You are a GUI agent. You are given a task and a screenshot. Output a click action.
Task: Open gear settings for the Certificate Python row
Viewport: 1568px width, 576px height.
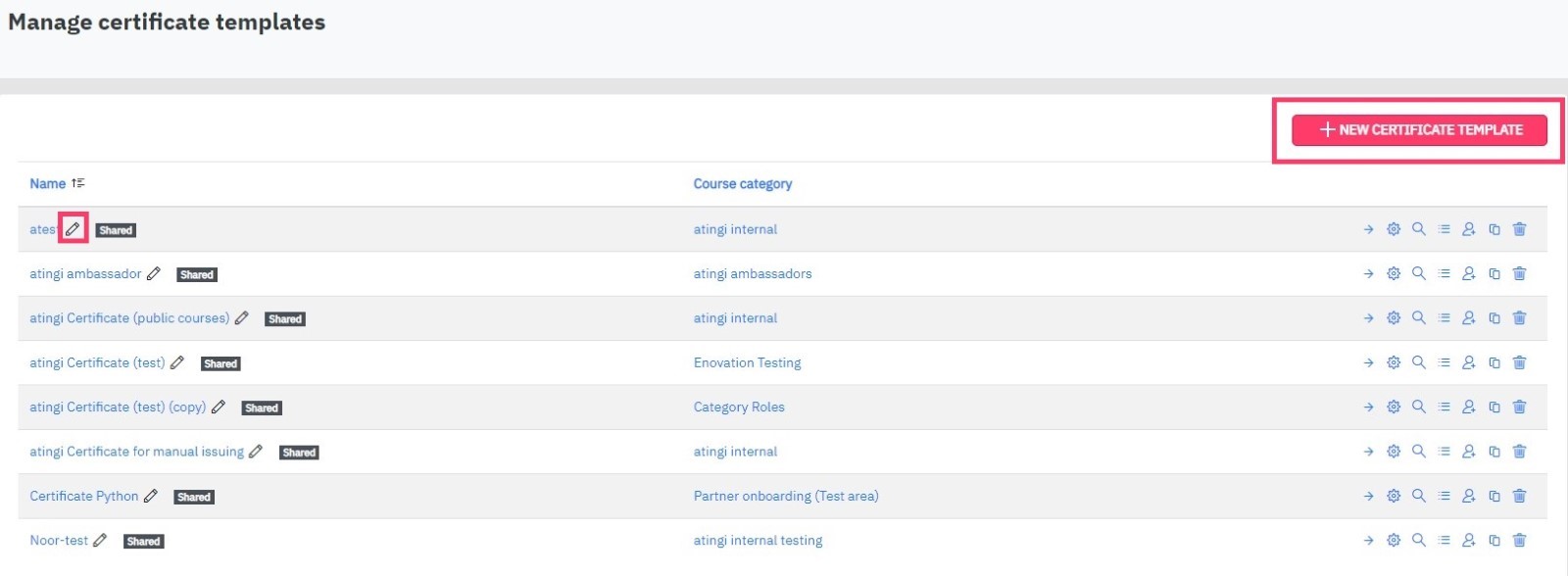tap(1394, 496)
